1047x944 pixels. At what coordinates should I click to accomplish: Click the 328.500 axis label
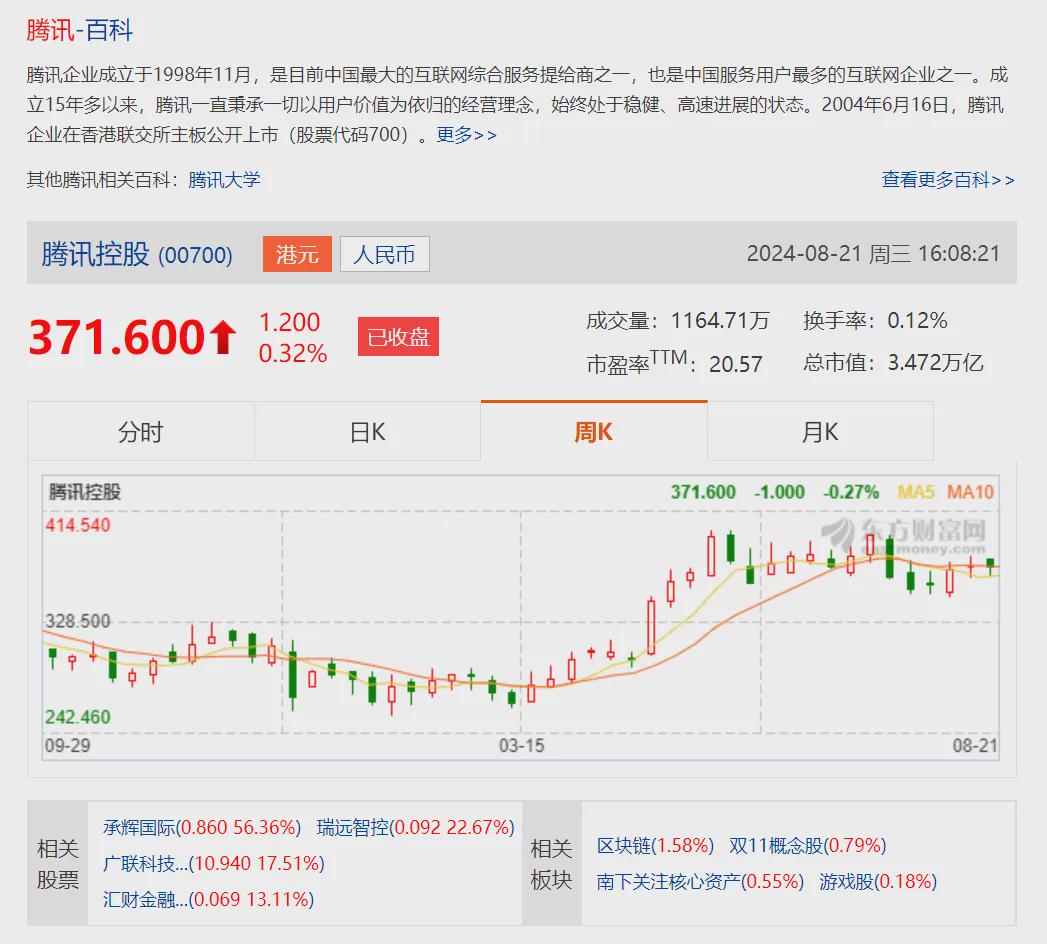pos(77,621)
